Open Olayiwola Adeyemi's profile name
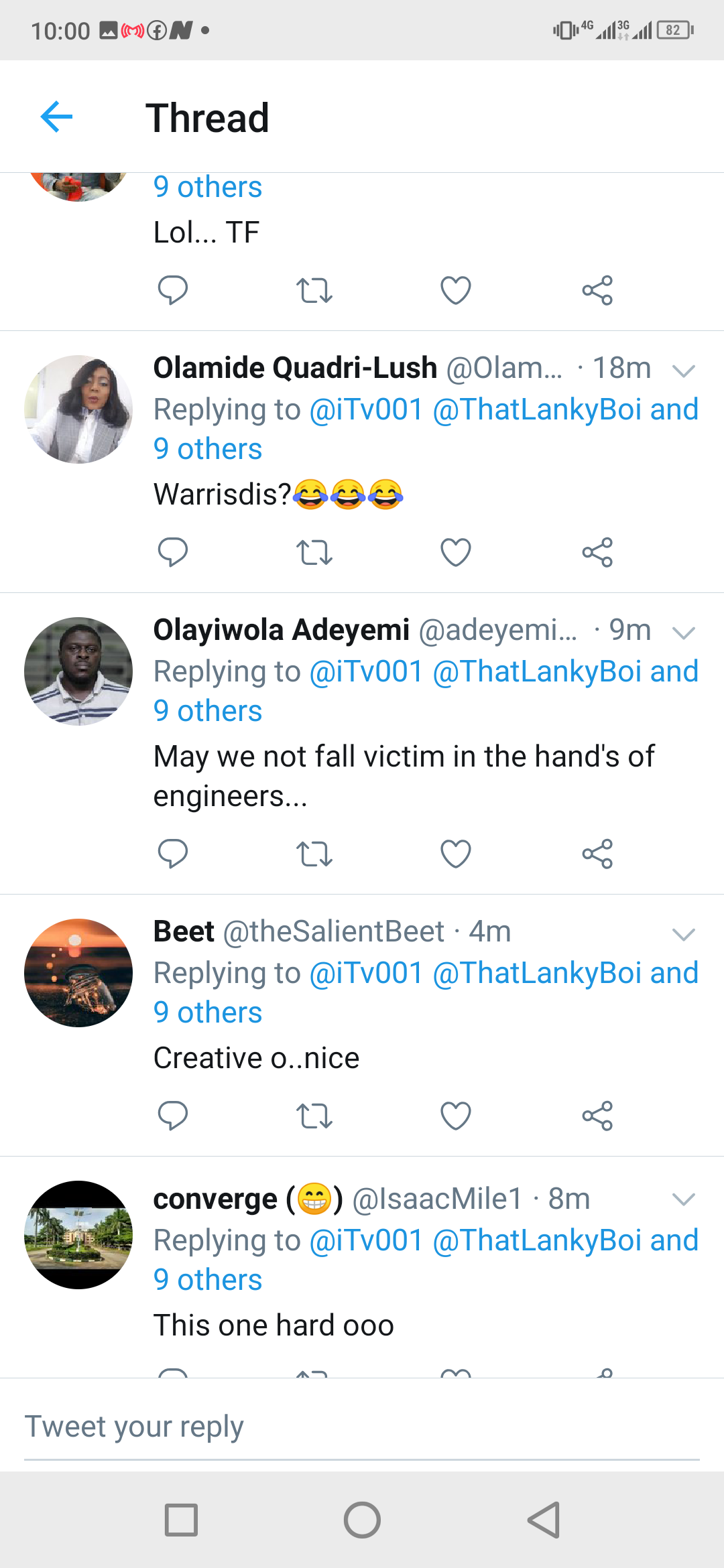 tap(282, 630)
